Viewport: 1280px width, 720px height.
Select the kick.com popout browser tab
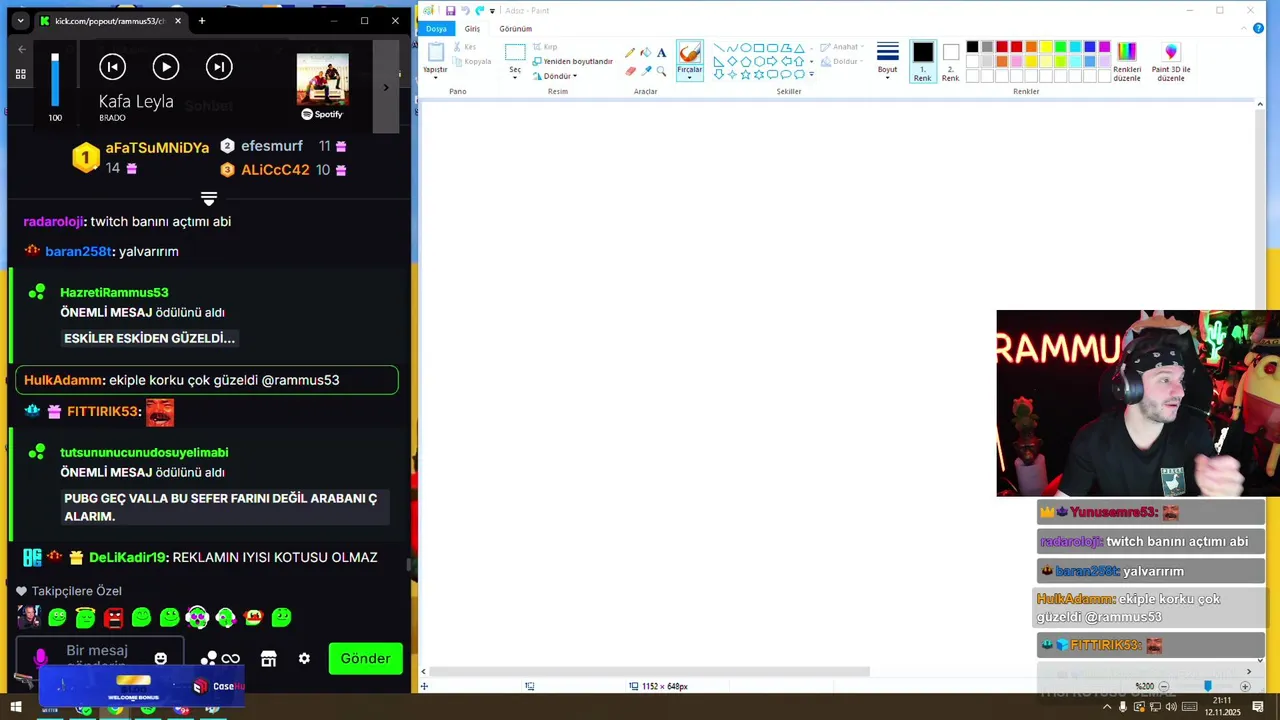[110, 21]
